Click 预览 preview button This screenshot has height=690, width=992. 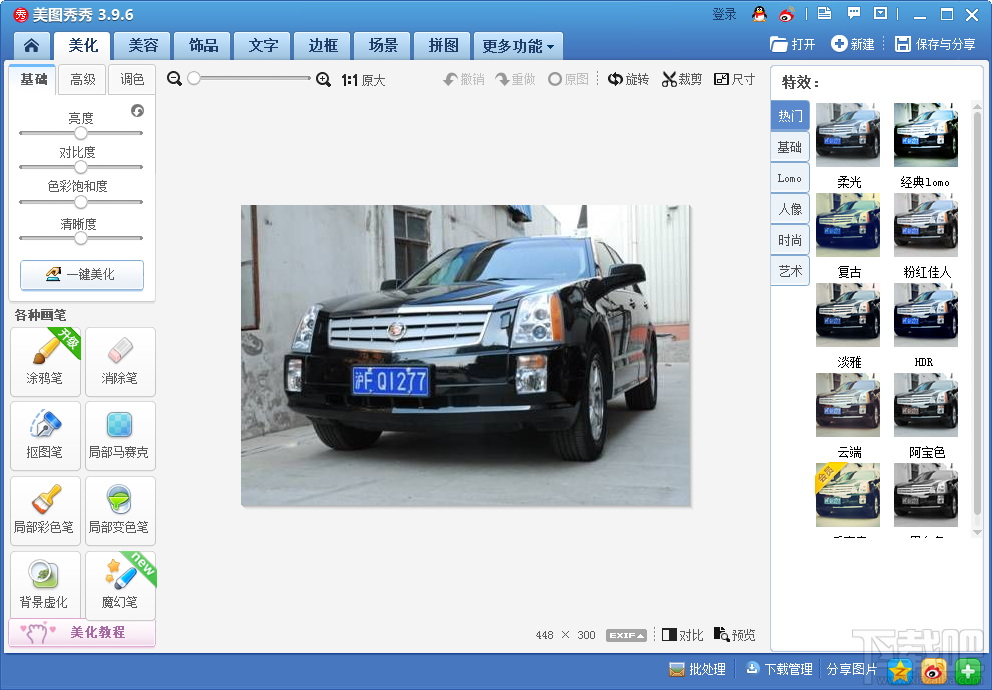click(x=735, y=634)
